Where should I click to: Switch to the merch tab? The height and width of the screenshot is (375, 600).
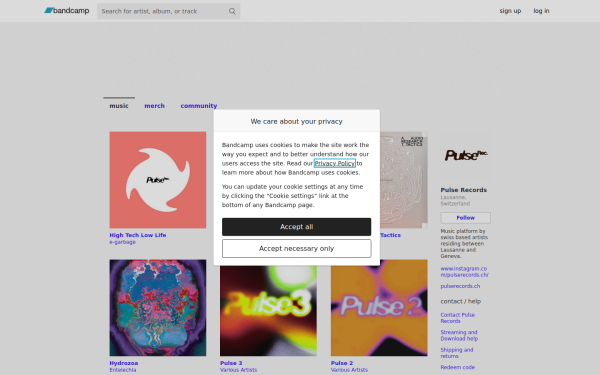[155, 106]
